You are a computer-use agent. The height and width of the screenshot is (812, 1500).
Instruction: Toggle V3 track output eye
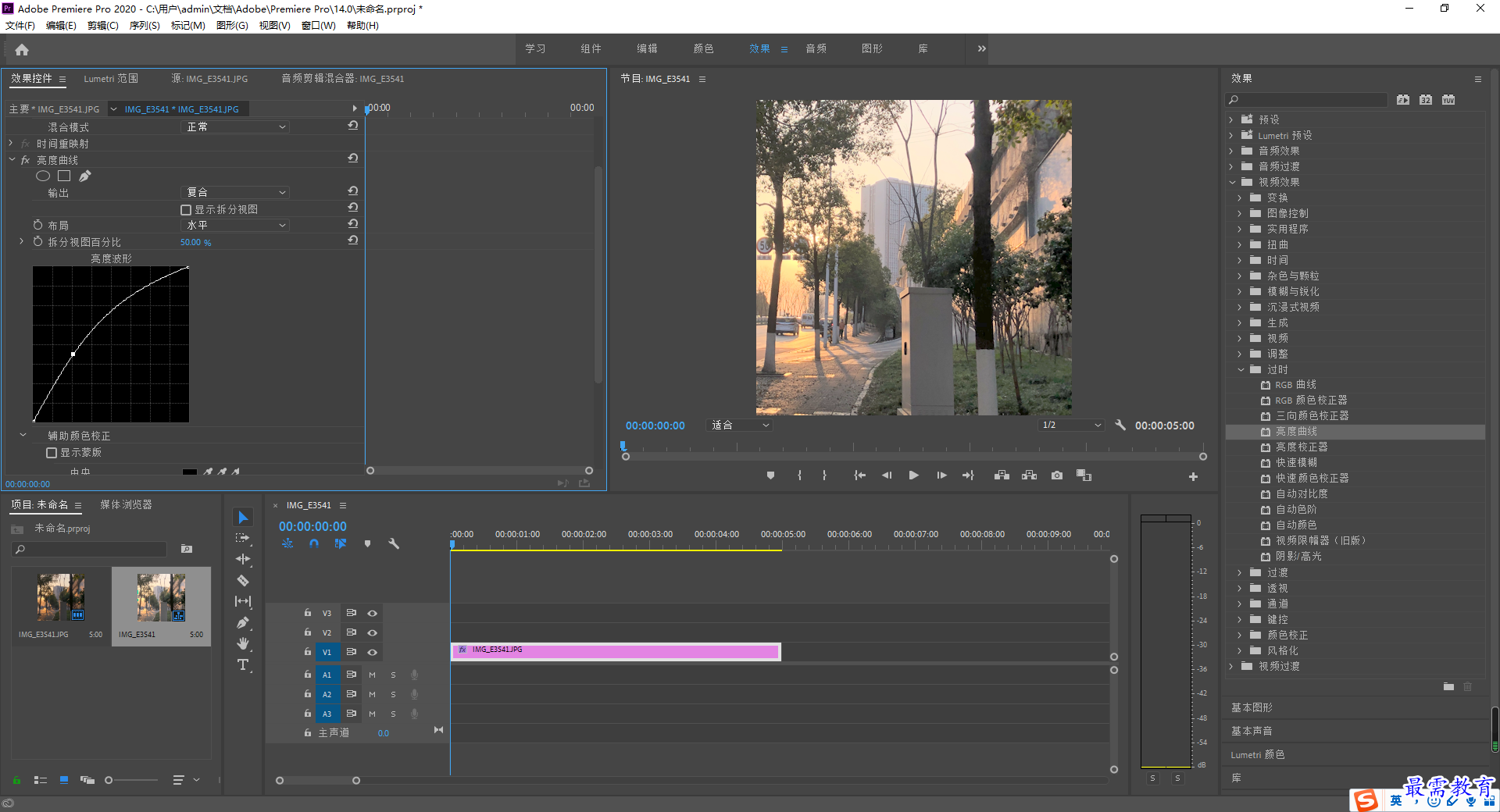[373, 613]
